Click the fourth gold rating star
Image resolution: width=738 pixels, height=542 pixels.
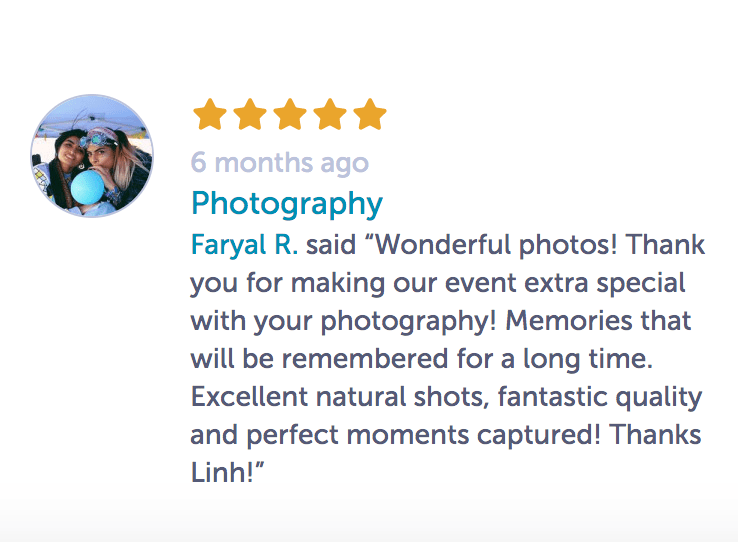pyautogui.click(x=330, y=116)
